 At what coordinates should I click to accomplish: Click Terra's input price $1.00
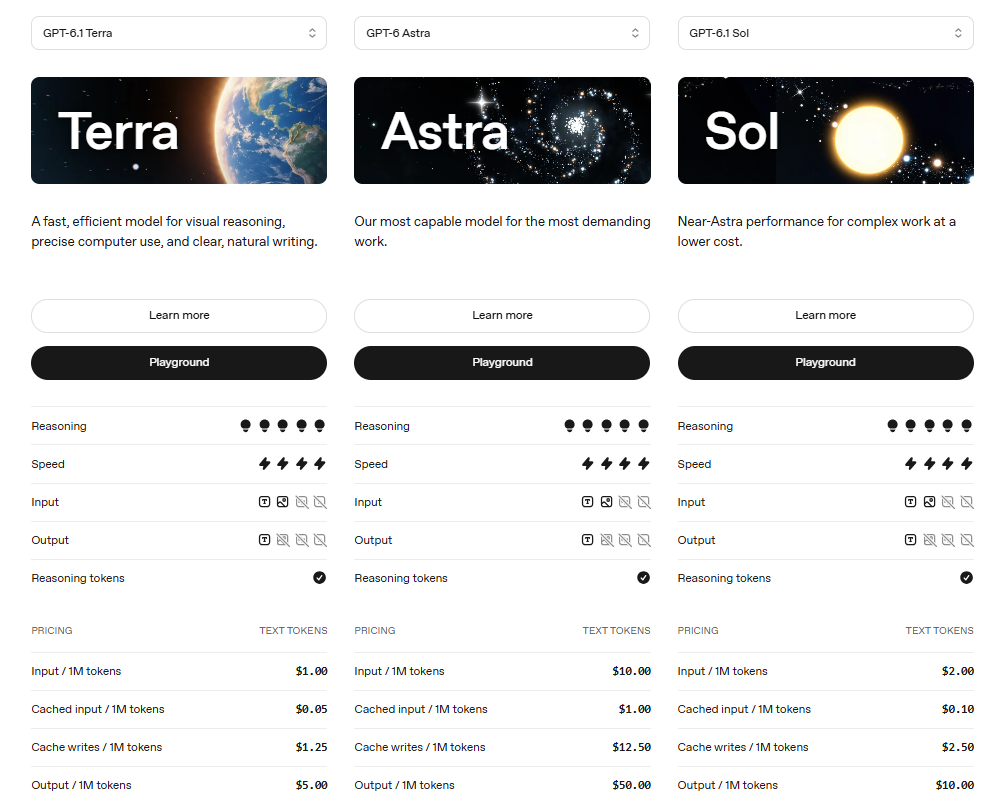coord(312,671)
